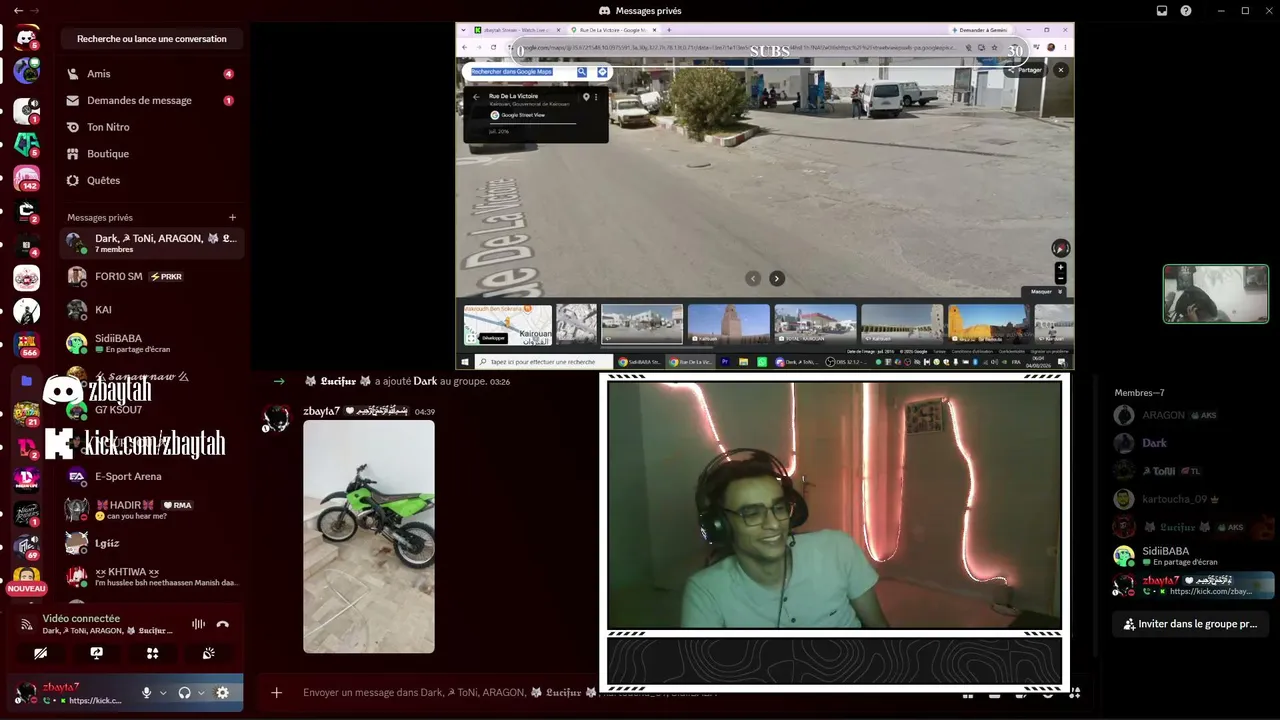Click the Inviter dans le groupe button
This screenshot has height=720, width=1280.
click(1190, 624)
